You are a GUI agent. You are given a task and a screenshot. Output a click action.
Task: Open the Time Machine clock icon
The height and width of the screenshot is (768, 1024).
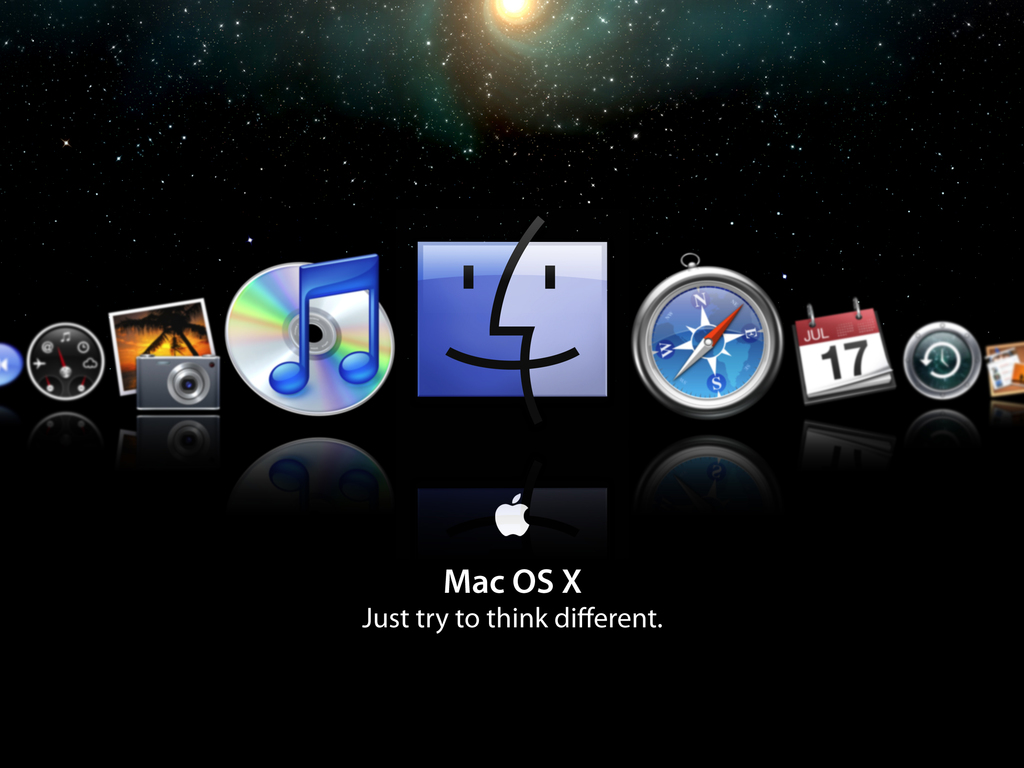tap(942, 360)
